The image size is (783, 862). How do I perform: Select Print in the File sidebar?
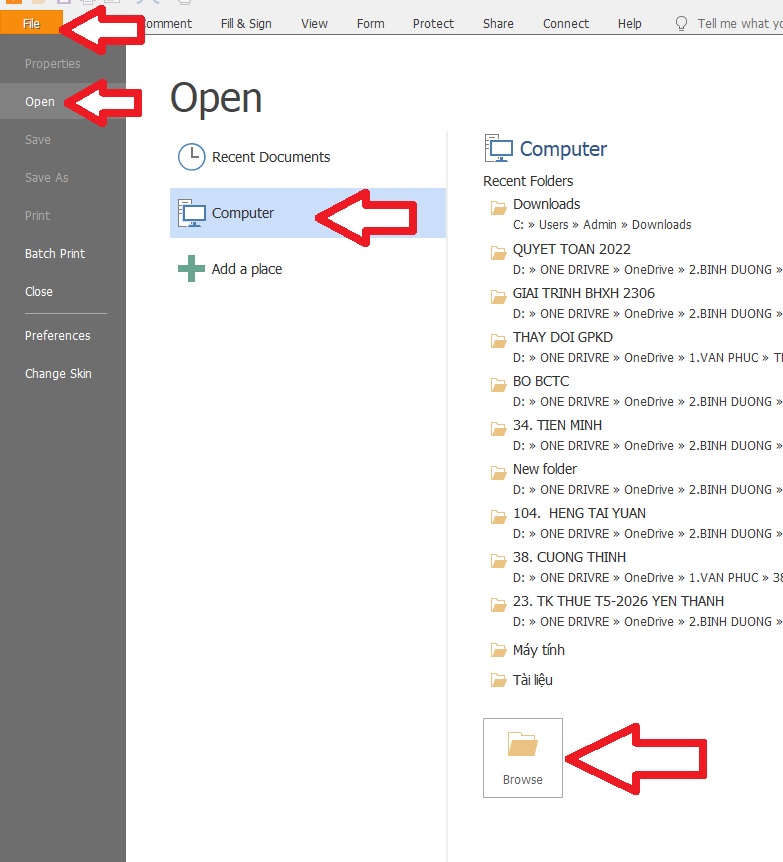point(37,216)
